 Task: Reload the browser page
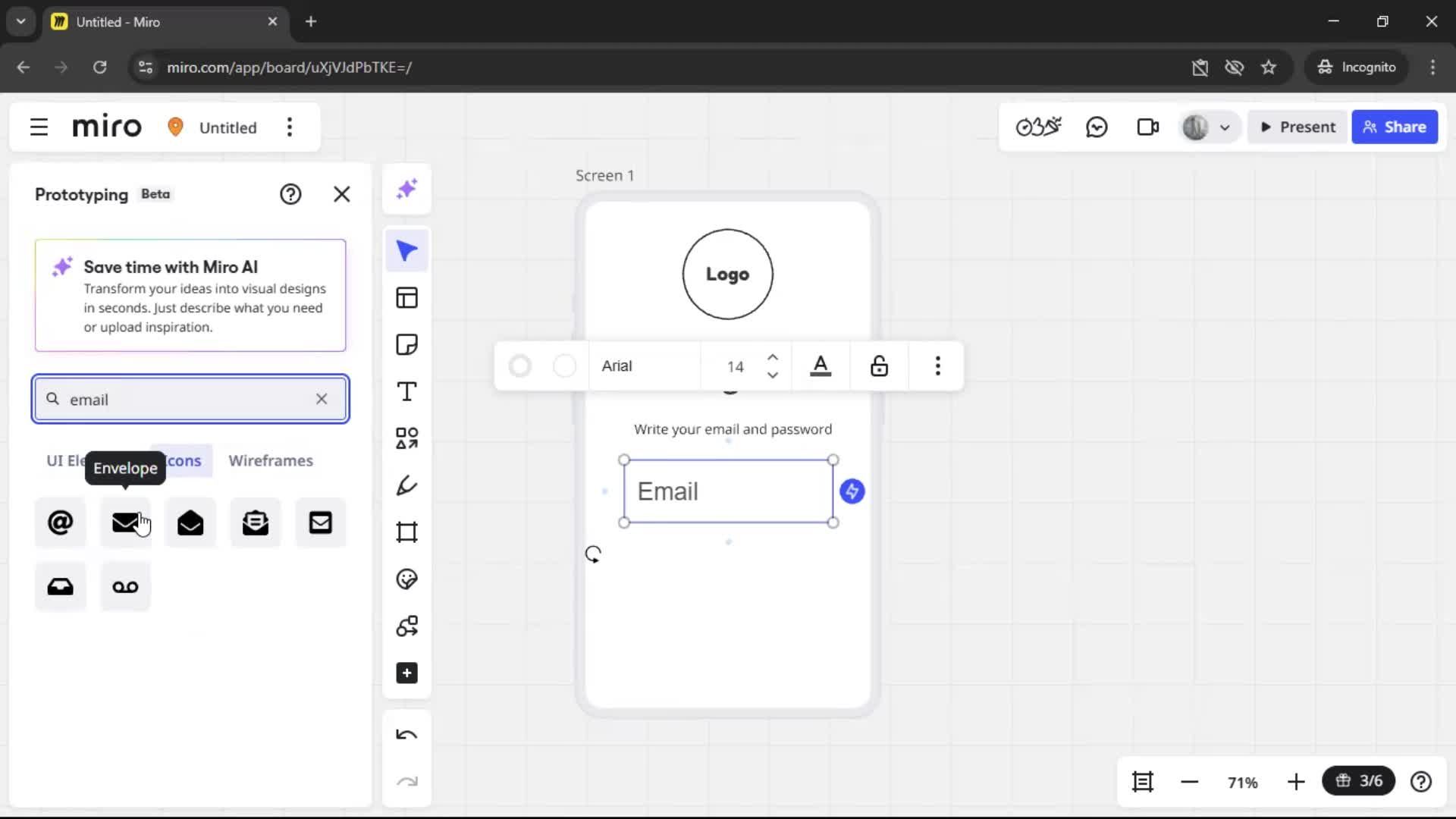point(99,67)
